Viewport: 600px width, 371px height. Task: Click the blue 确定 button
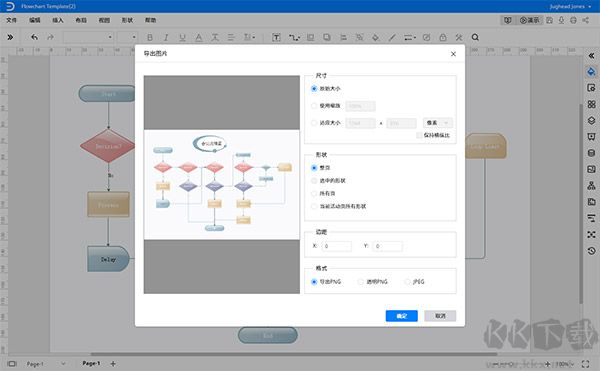coord(401,316)
